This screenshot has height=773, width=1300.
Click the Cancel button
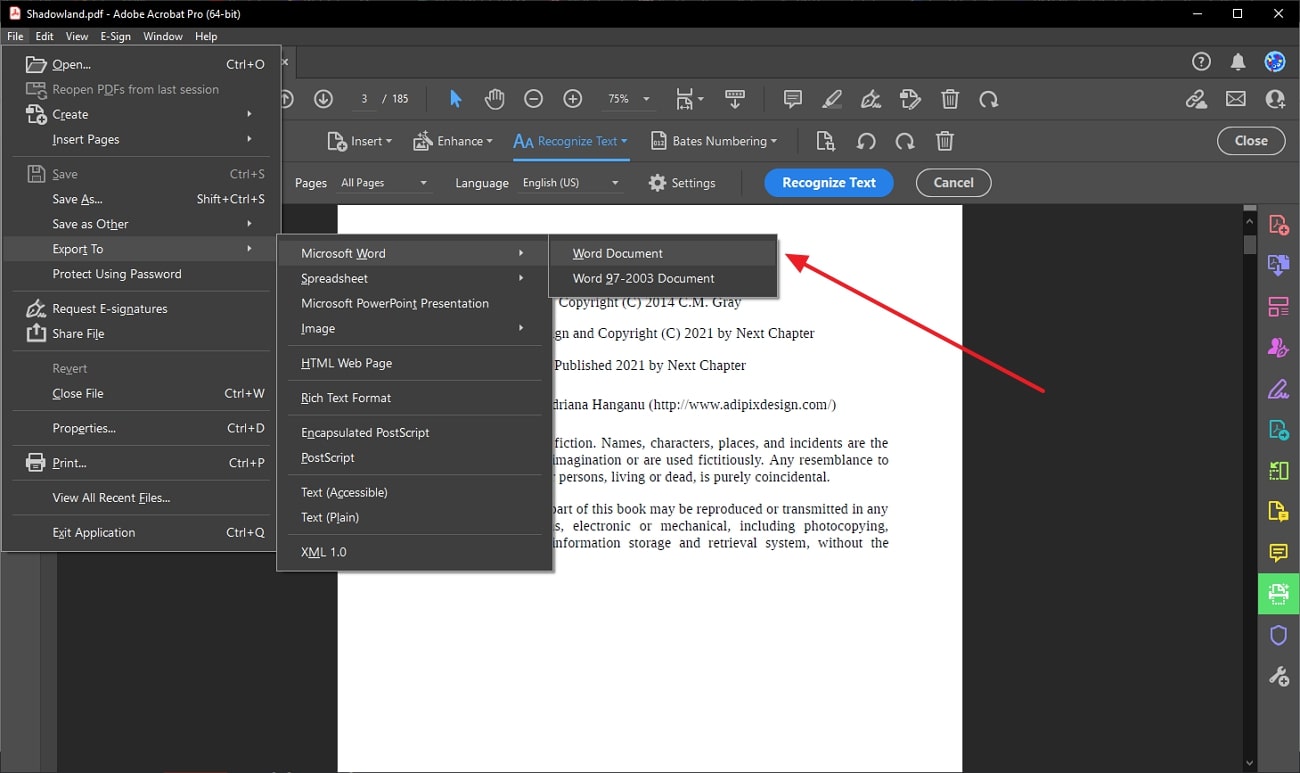click(953, 183)
